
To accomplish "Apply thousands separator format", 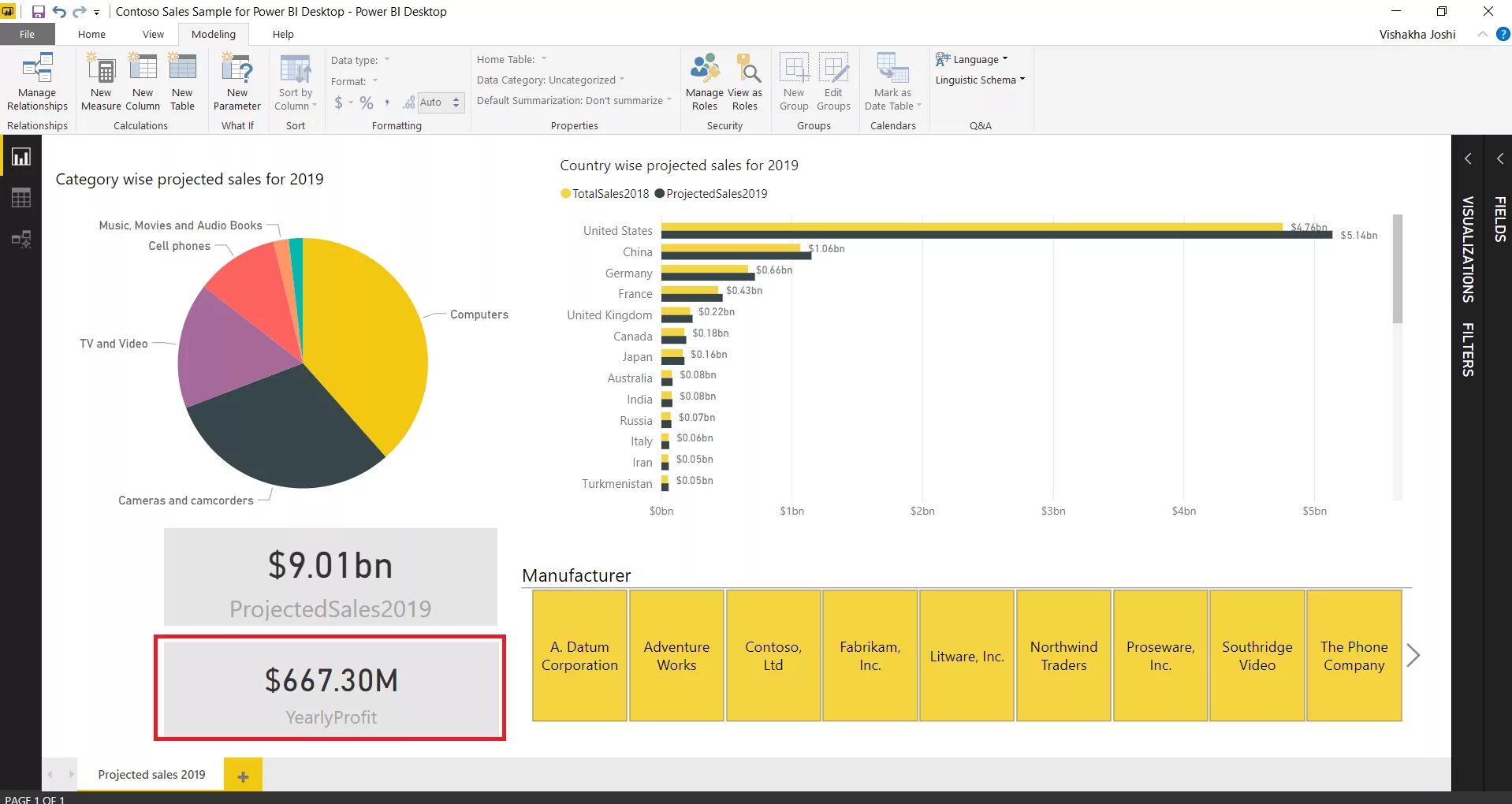I will click(386, 102).
